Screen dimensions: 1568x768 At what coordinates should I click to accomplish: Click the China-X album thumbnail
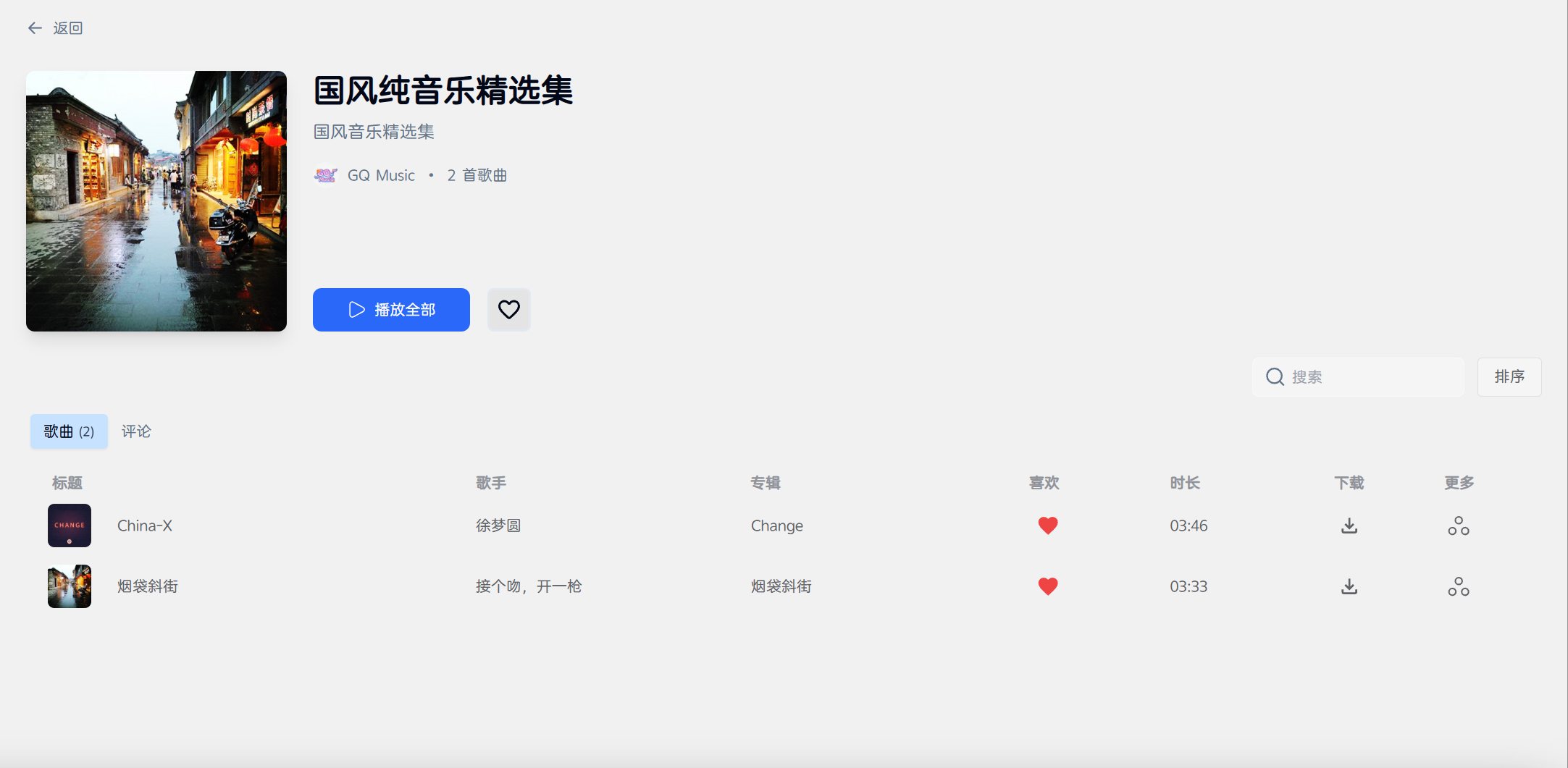(70, 526)
